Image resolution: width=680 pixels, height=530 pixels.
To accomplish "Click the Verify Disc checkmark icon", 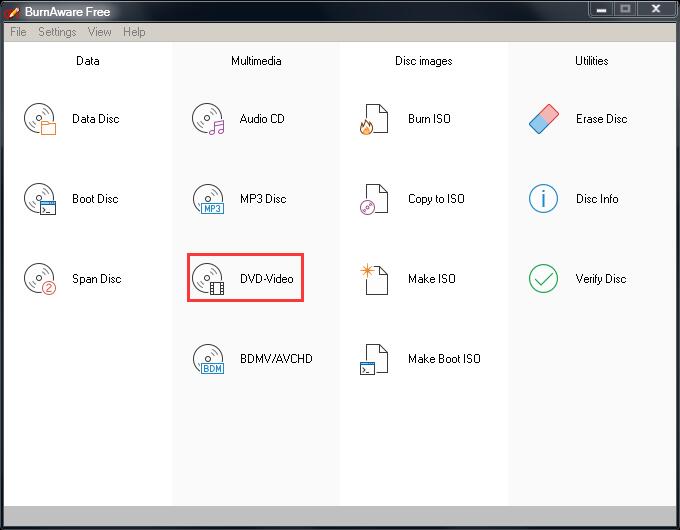I will 543,279.
